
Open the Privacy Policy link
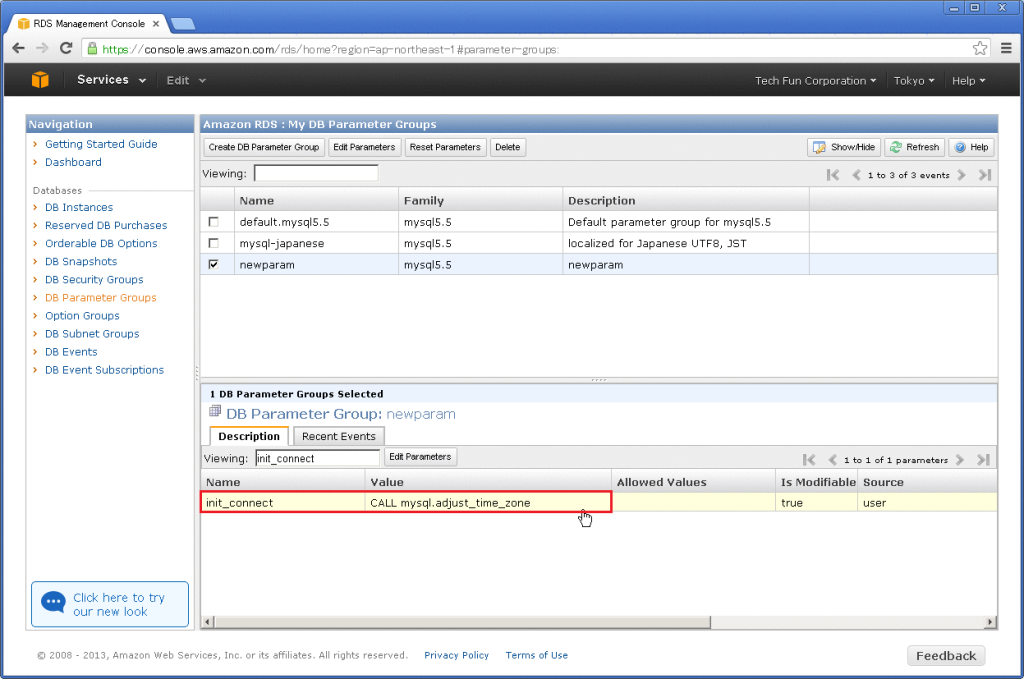pyautogui.click(x=456, y=655)
